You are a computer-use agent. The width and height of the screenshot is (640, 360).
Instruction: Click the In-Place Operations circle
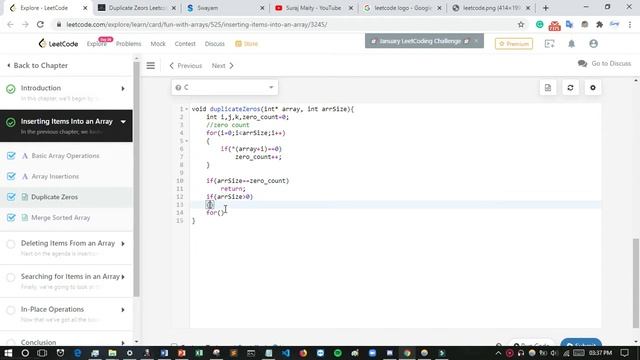click(x=11, y=310)
